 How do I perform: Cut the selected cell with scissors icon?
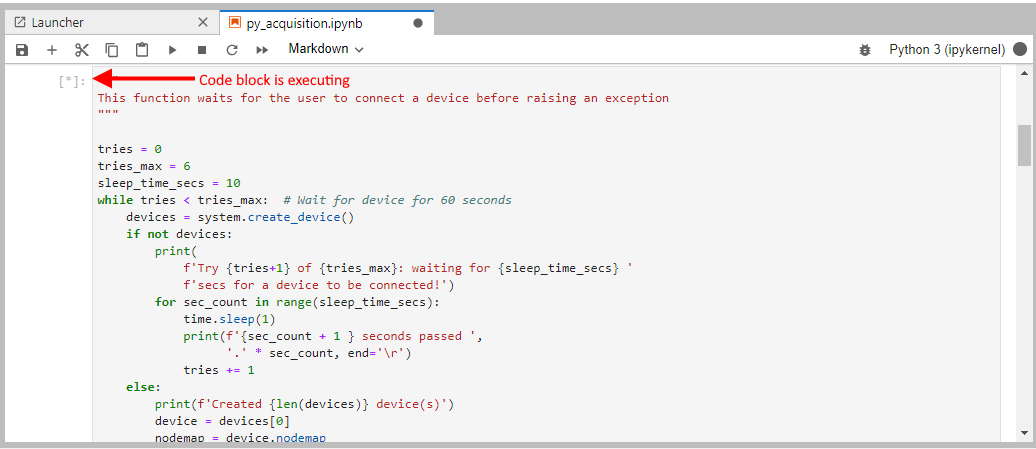point(82,49)
